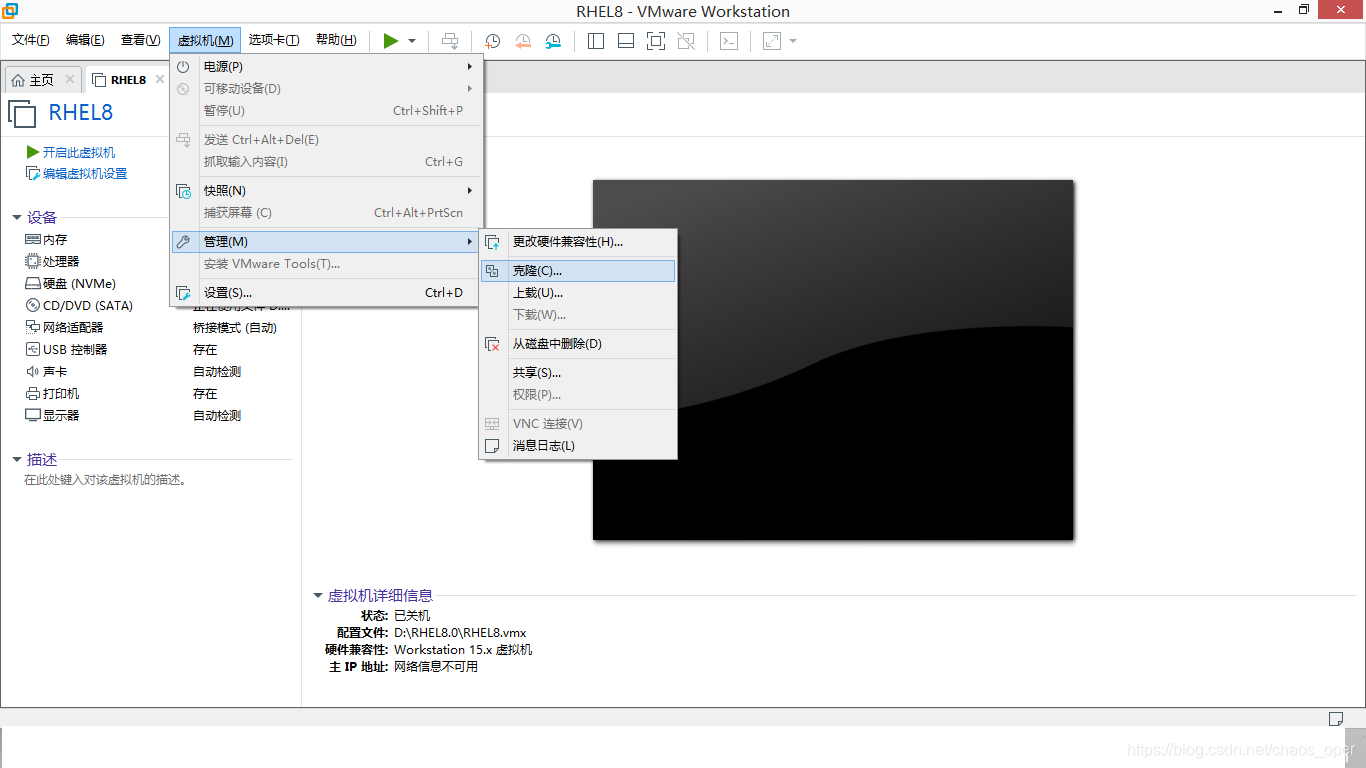Select the 显示器 display device
1366x768 pixels.
[52, 416]
